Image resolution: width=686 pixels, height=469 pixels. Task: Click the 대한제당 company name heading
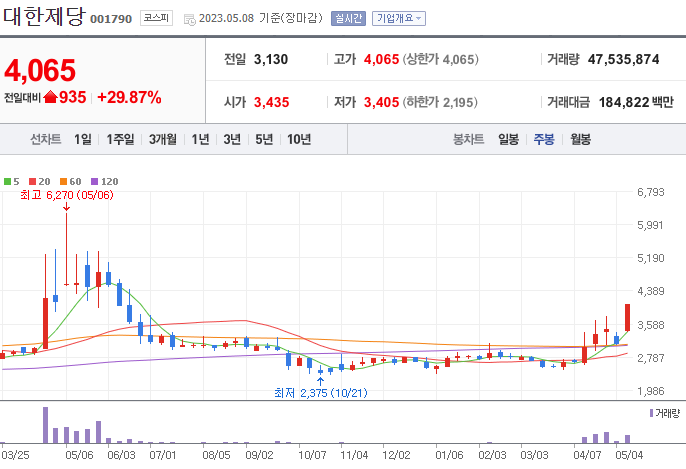tap(44, 17)
